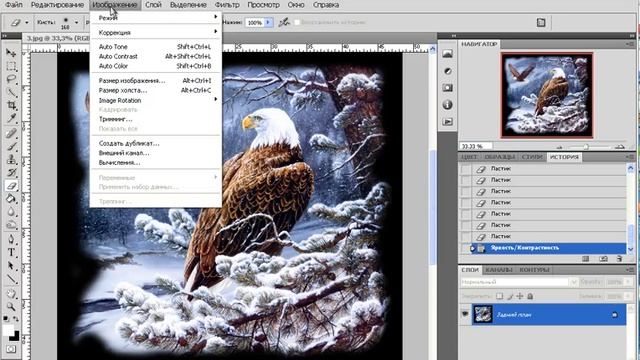Open the Eraser tool preset picker arrow
This screenshot has width=640, height=360.
coord(27,23)
